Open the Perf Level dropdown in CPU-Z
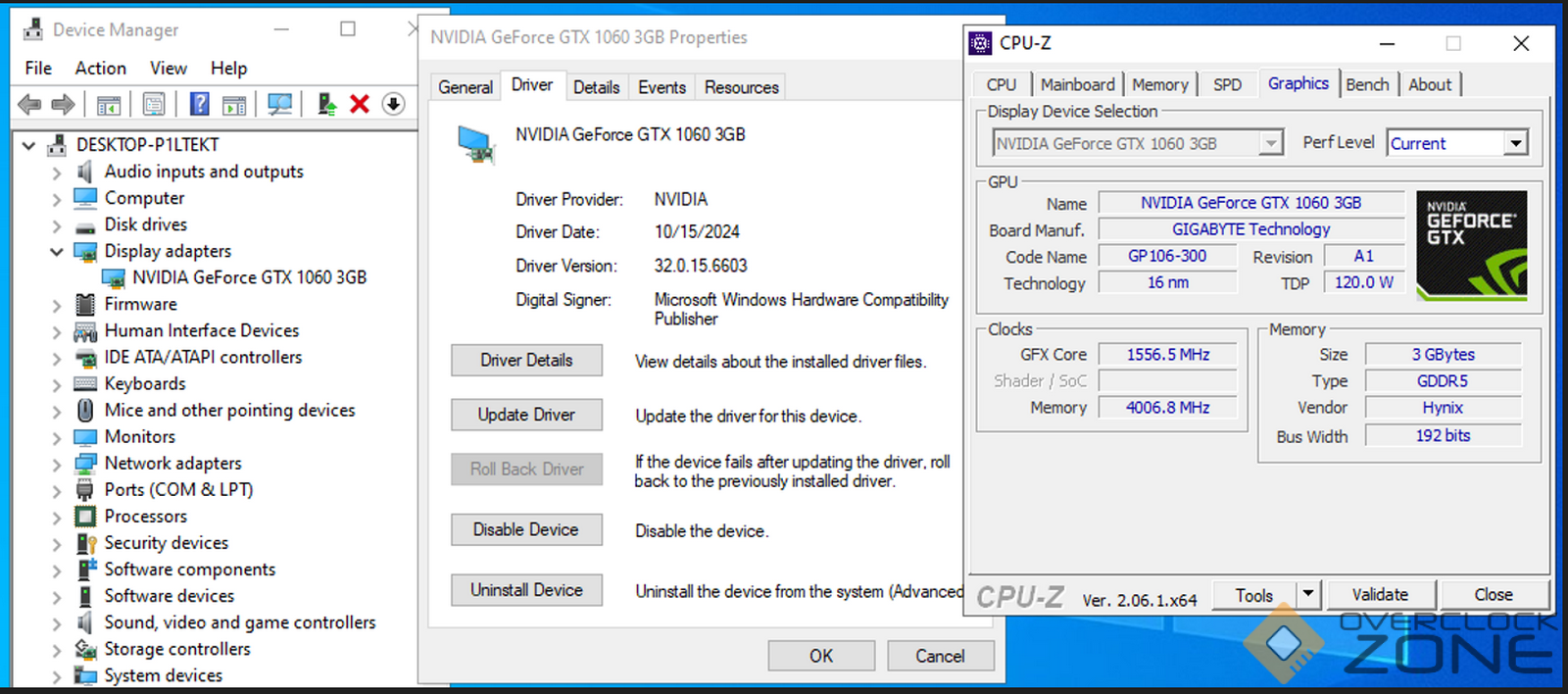This screenshot has height=694, width=1568. tap(1516, 143)
